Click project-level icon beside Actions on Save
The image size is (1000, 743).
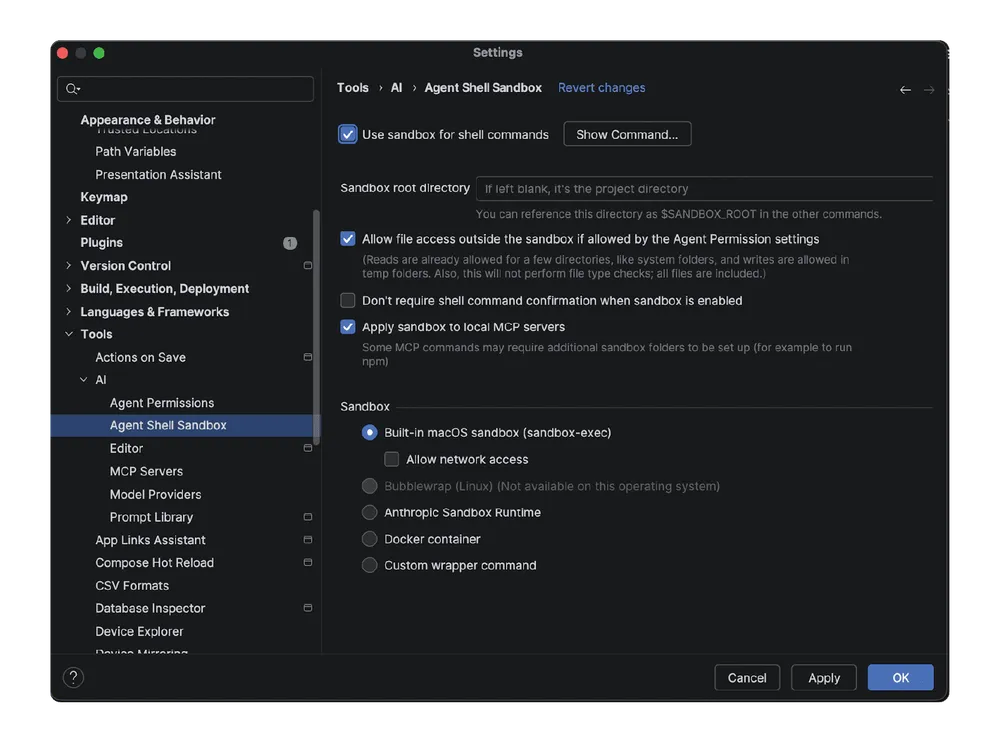click(308, 357)
